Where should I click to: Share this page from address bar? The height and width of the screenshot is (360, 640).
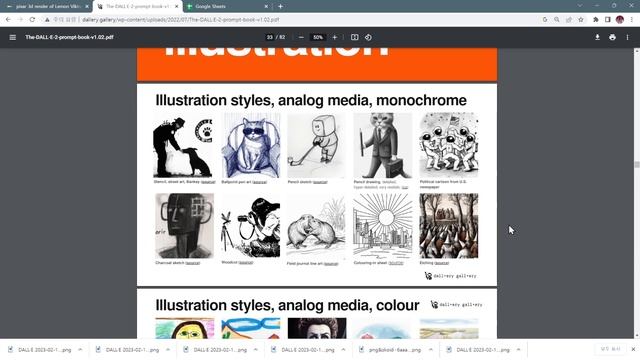pyautogui.click(x=569, y=20)
